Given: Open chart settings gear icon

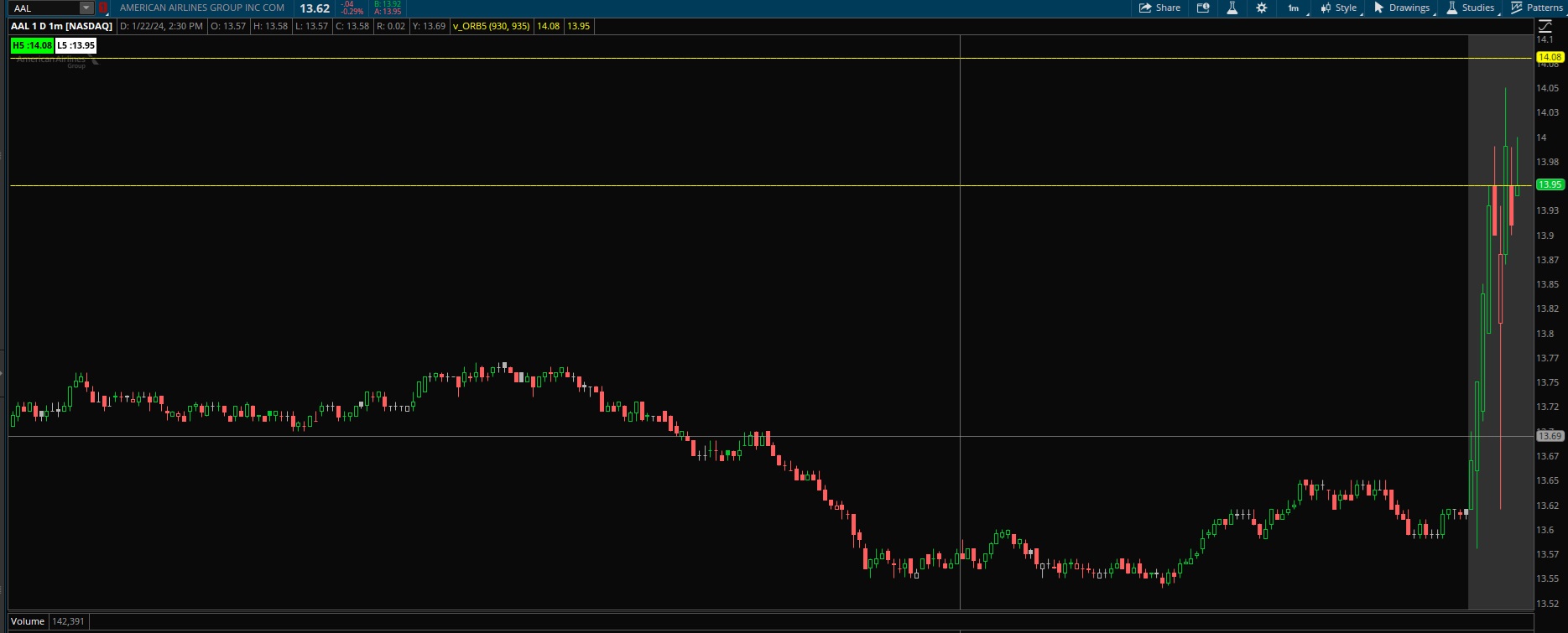Looking at the screenshot, I should pyautogui.click(x=1261, y=8).
